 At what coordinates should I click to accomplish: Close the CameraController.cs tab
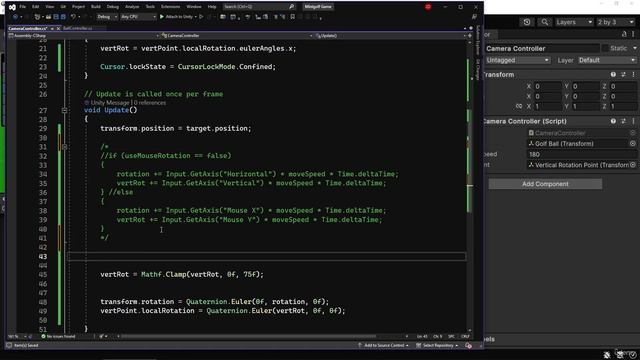click(58, 29)
